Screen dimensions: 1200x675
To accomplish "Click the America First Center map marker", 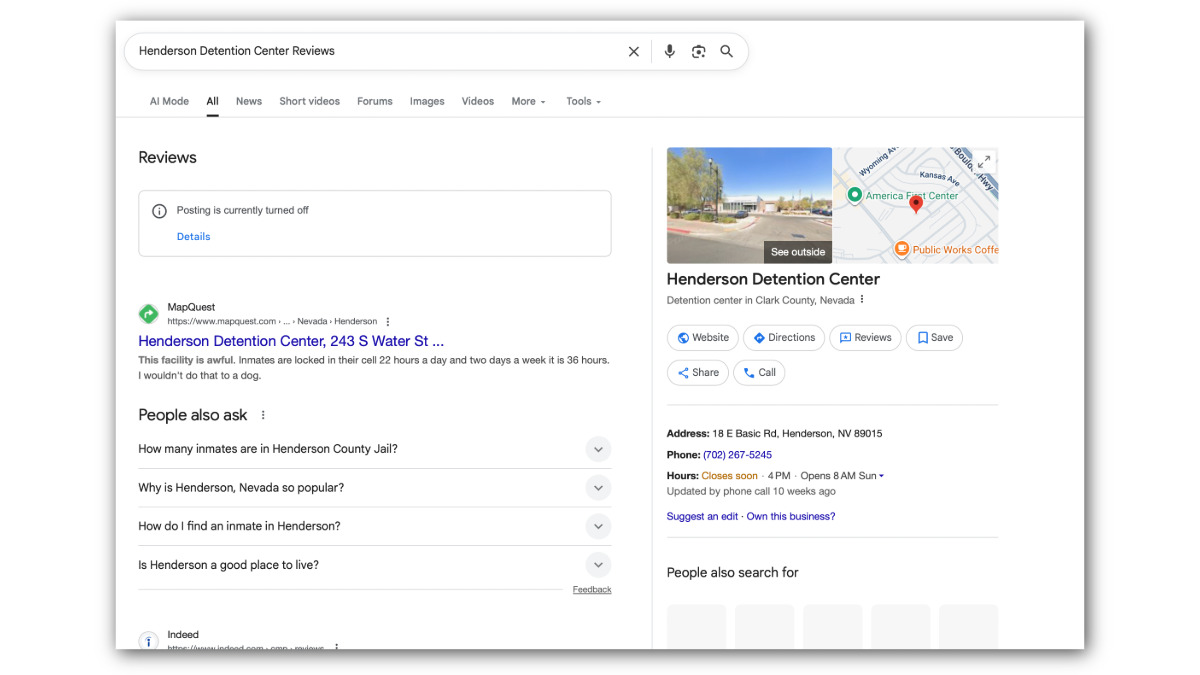I will pyautogui.click(x=855, y=195).
